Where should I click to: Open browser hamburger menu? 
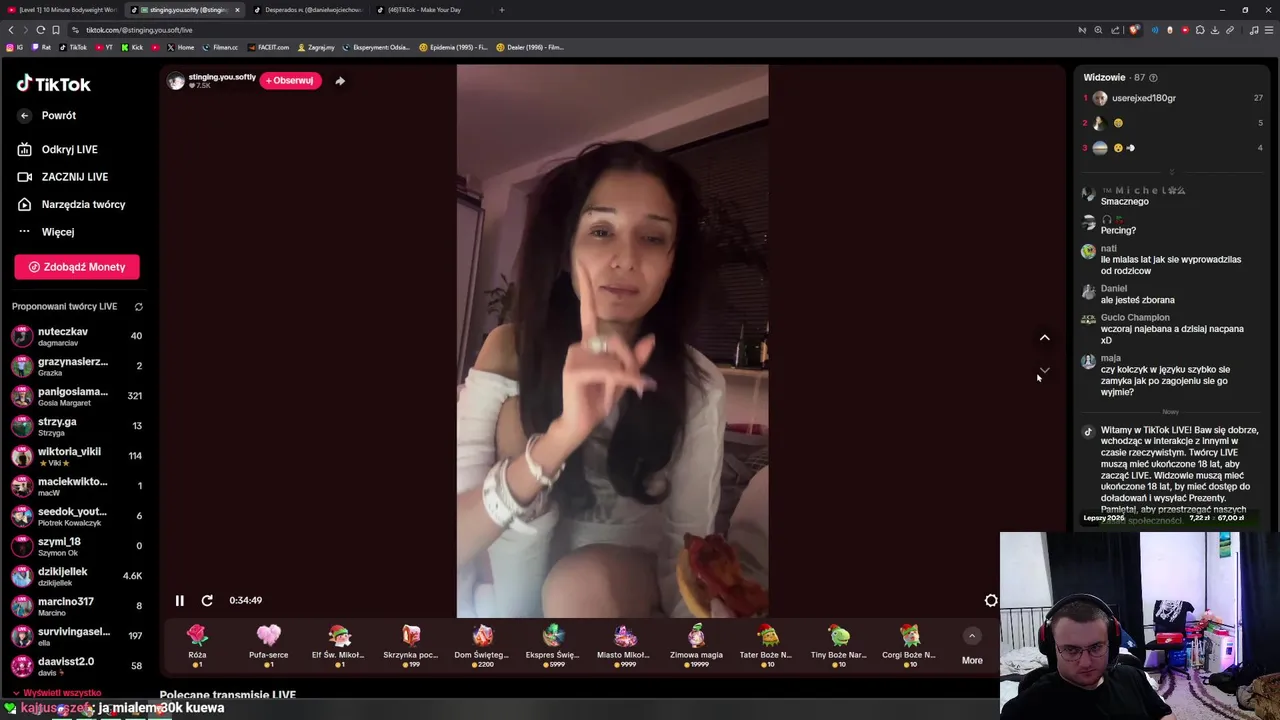1270,30
